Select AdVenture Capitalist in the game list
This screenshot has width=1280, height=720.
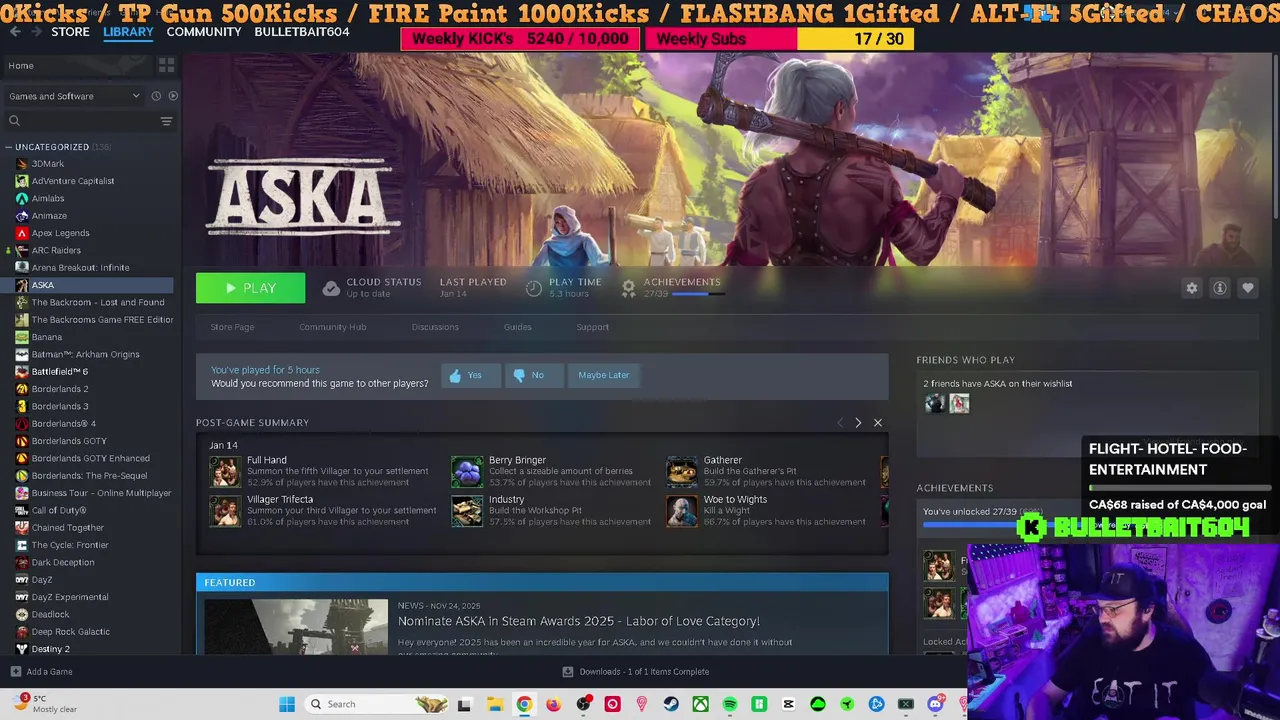tap(73, 181)
